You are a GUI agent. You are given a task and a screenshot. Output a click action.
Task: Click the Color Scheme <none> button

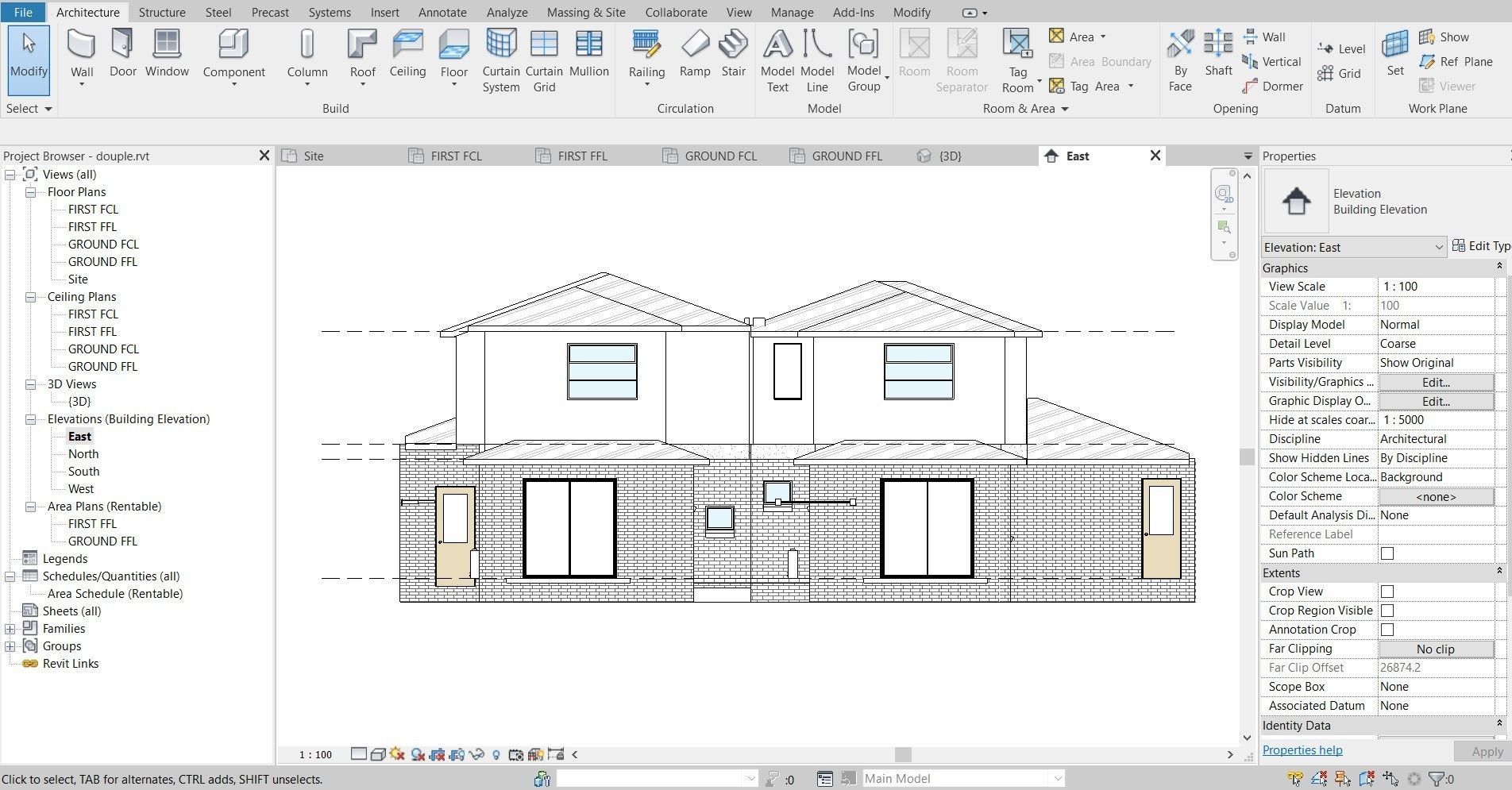click(1436, 496)
